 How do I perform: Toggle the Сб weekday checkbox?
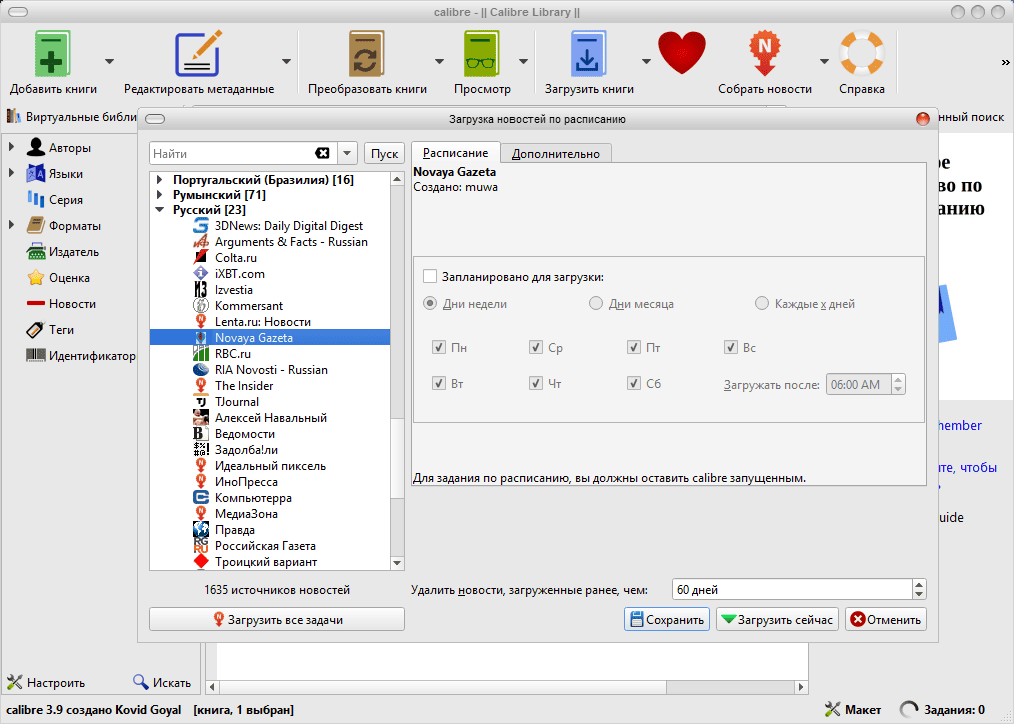(634, 383)
